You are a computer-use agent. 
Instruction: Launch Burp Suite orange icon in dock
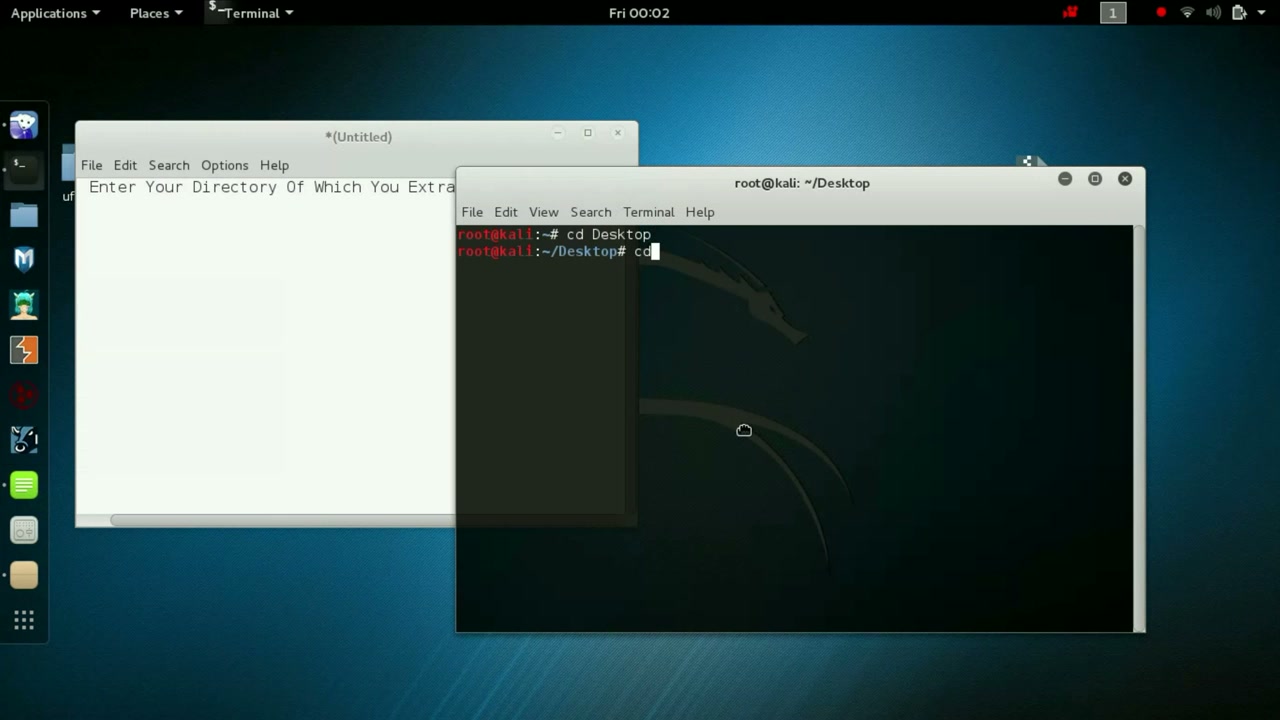coord(24,349)
